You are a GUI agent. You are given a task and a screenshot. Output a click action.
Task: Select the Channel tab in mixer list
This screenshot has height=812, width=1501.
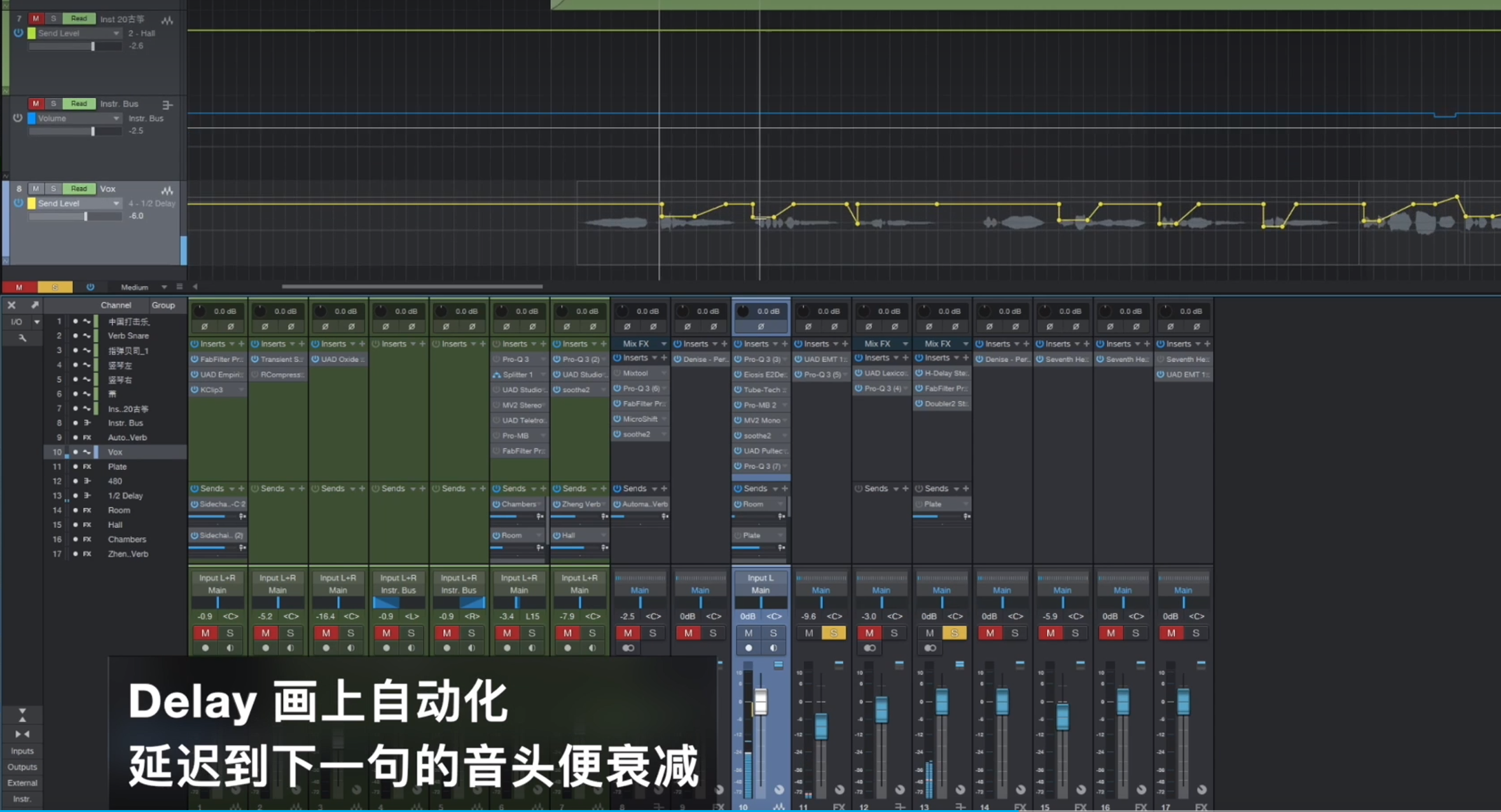click(116, 305)
